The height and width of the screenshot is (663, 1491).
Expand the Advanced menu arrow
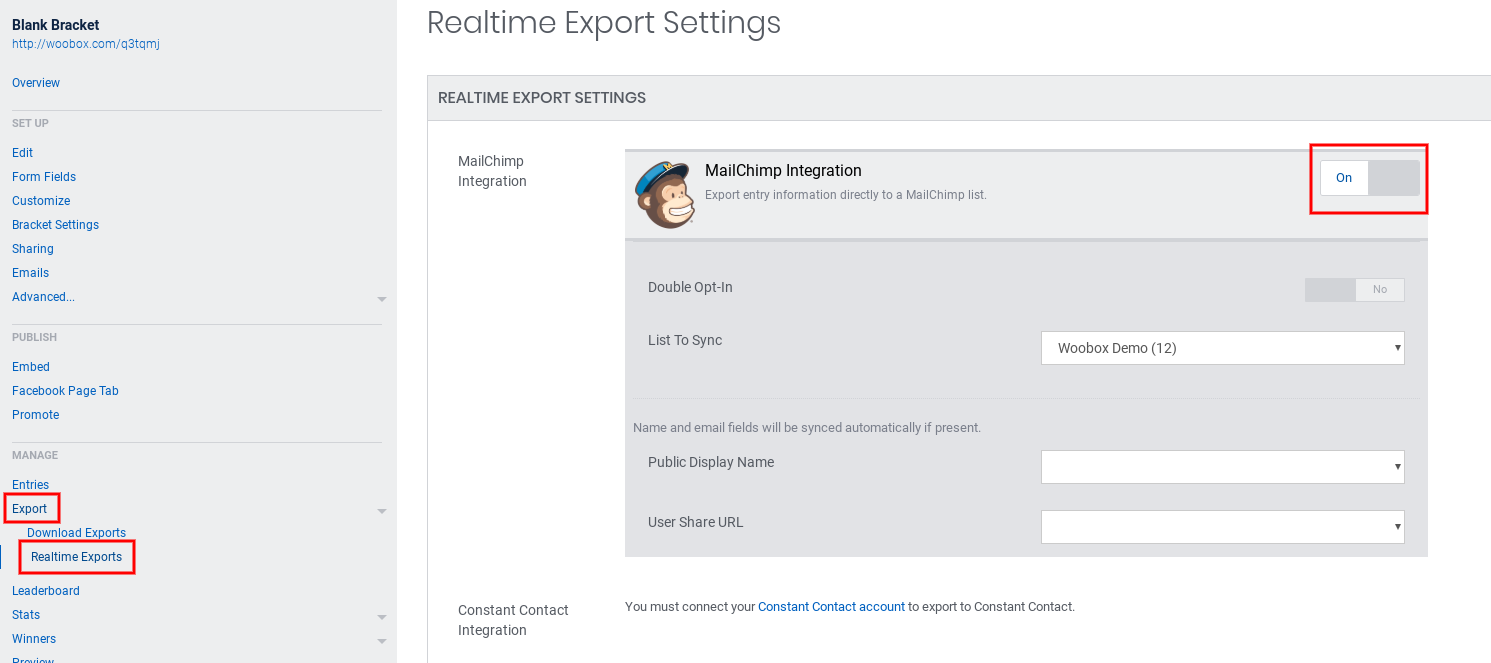(381, 299)
